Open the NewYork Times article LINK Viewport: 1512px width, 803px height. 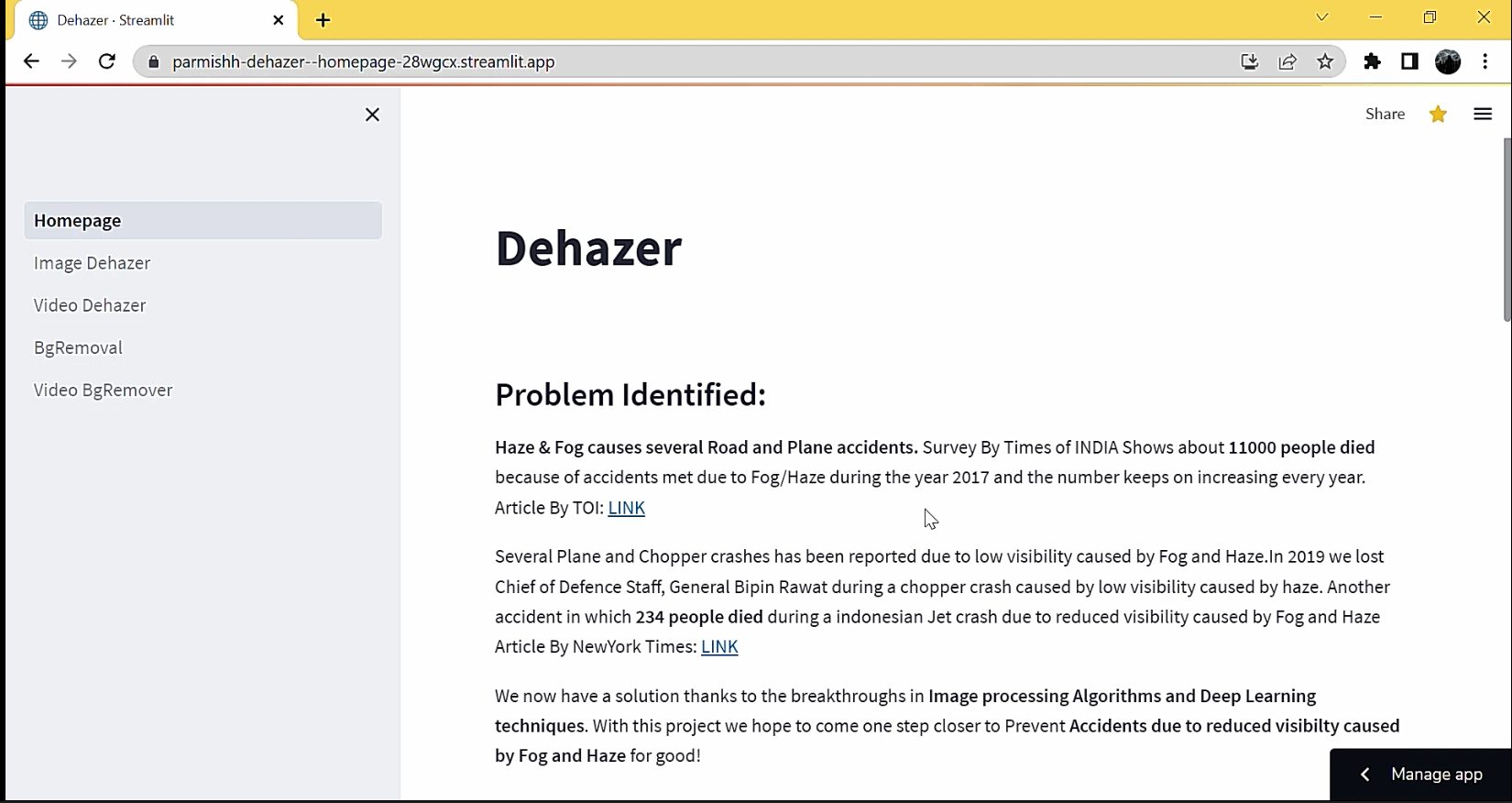click(719, 647)
